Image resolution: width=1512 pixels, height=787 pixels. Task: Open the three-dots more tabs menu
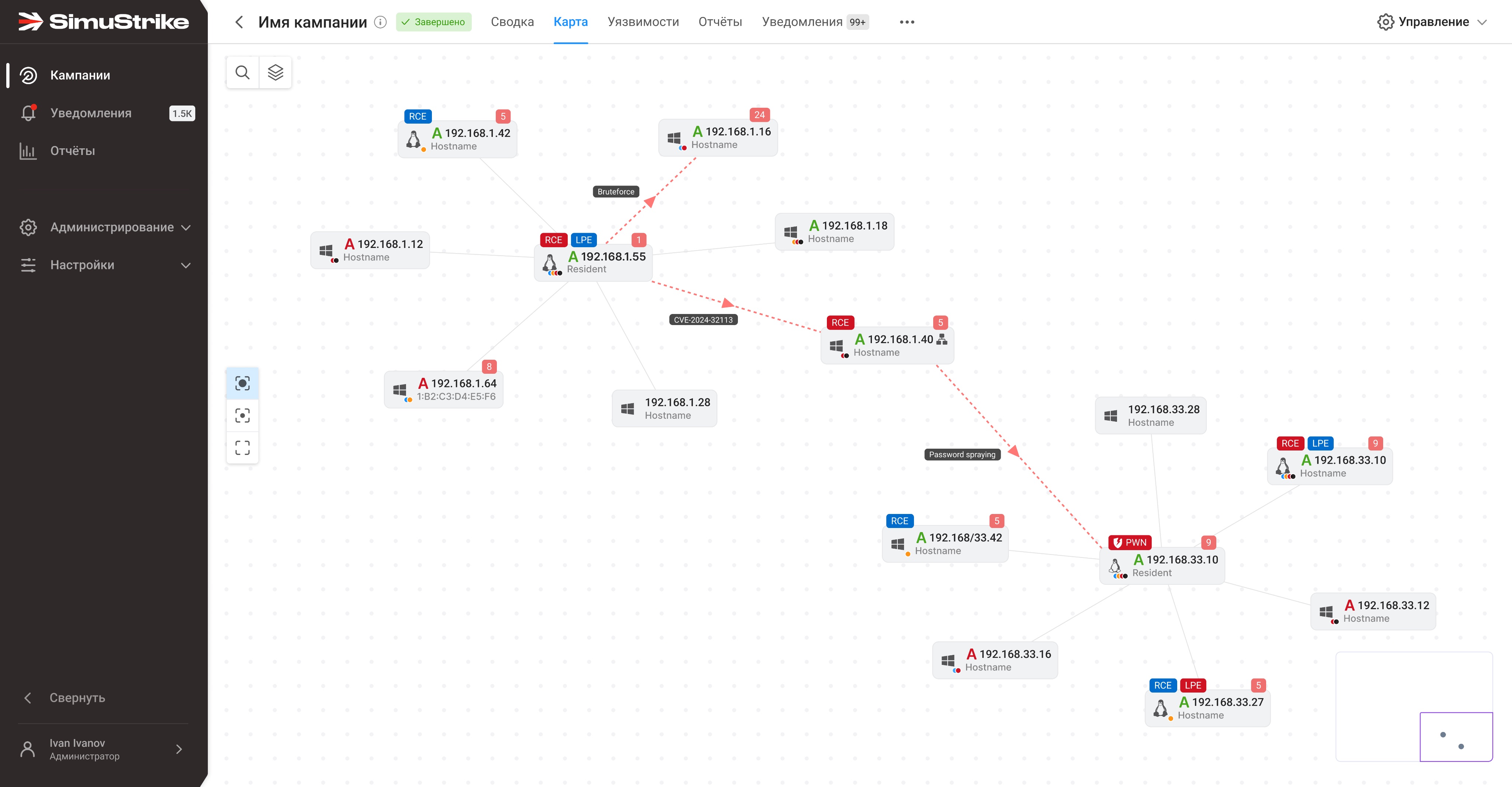coord(907,22)
